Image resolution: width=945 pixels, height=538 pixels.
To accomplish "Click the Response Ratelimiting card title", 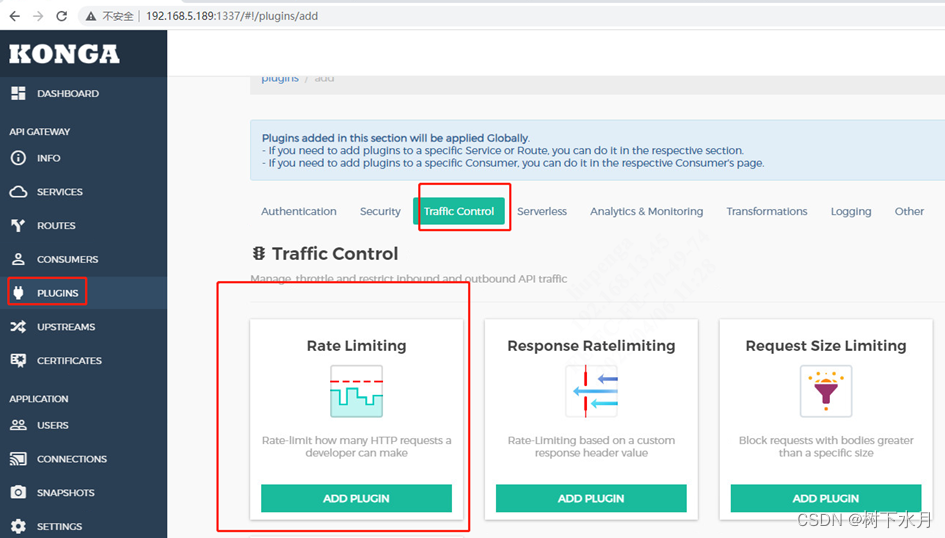I will 591,346.
